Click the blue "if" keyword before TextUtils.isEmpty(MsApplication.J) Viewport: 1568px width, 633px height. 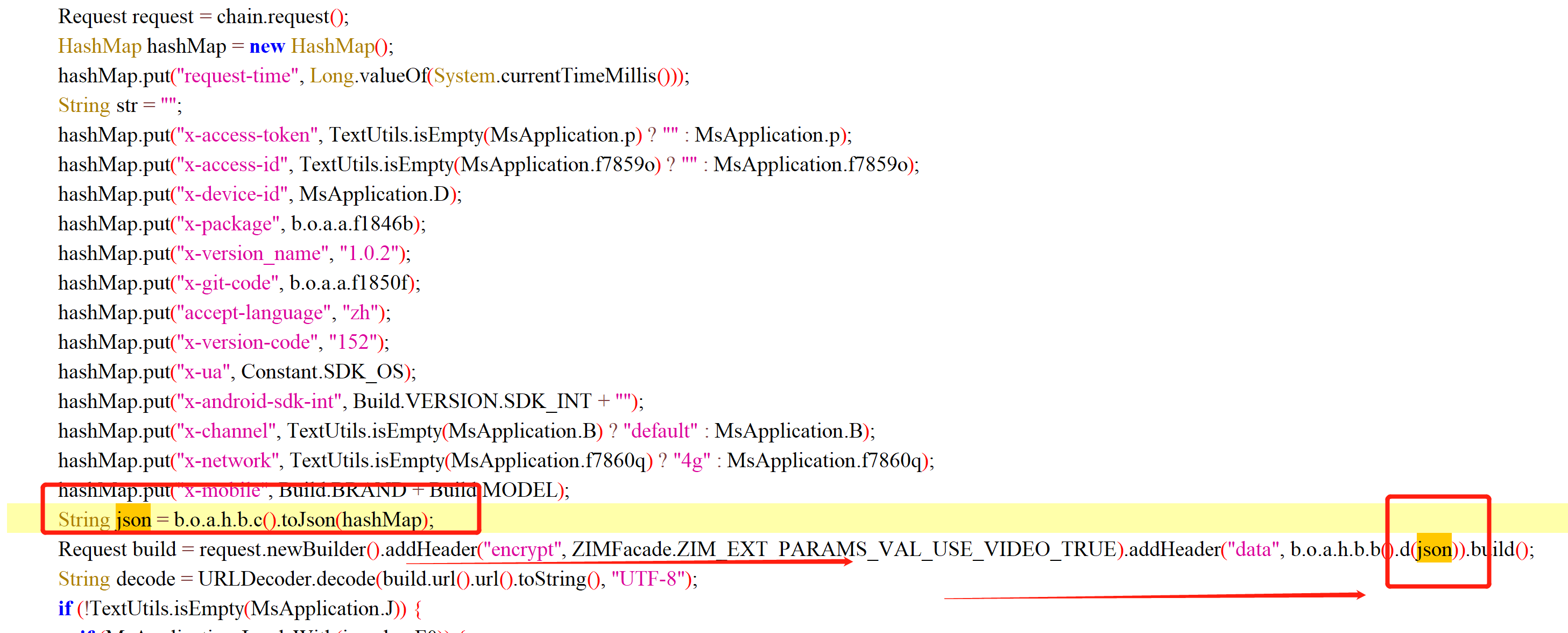[65, 609]
